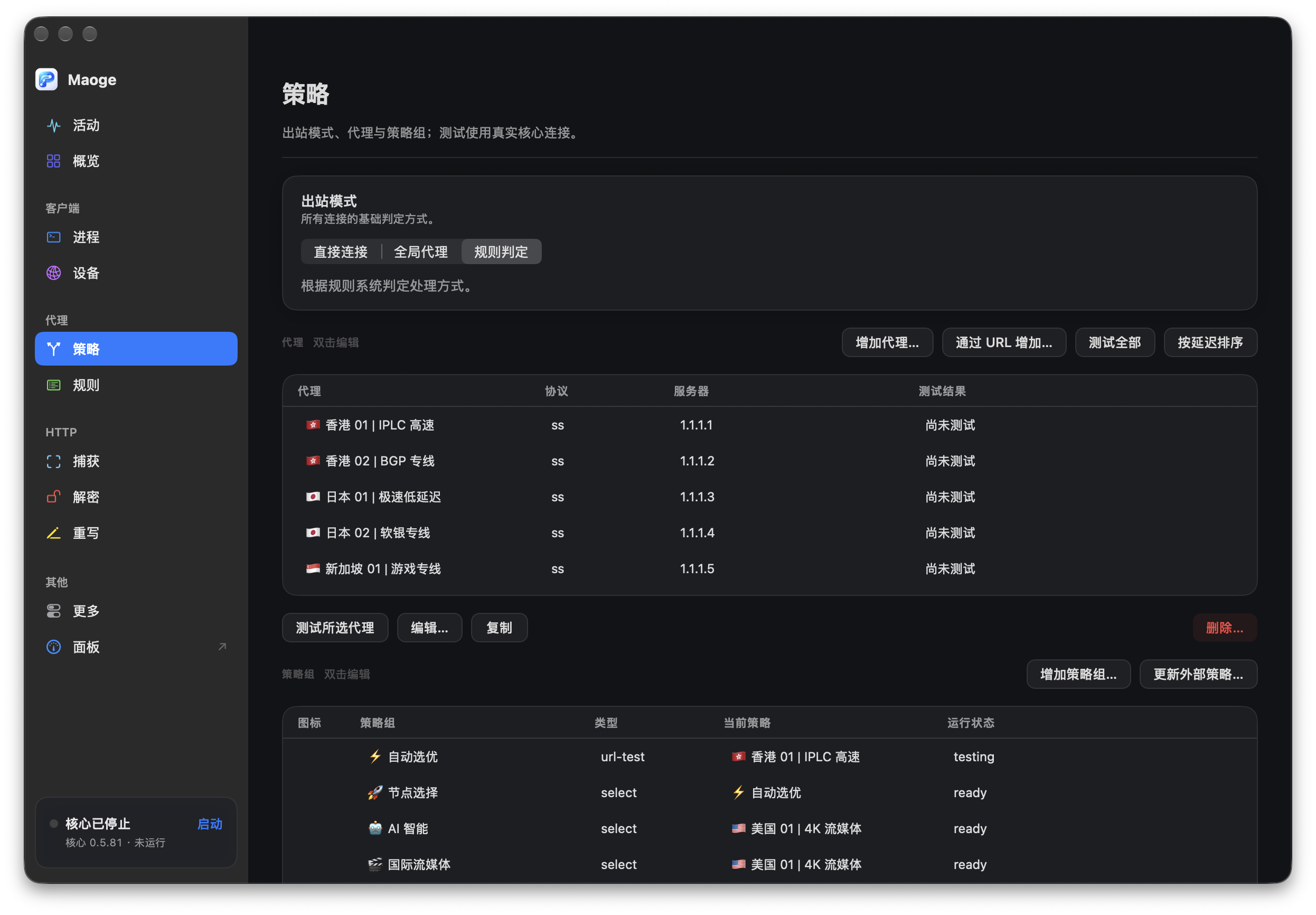Open the 捕获 capture icon
Viewport: 1316px width, 915px height.
[x=53, y=461]
